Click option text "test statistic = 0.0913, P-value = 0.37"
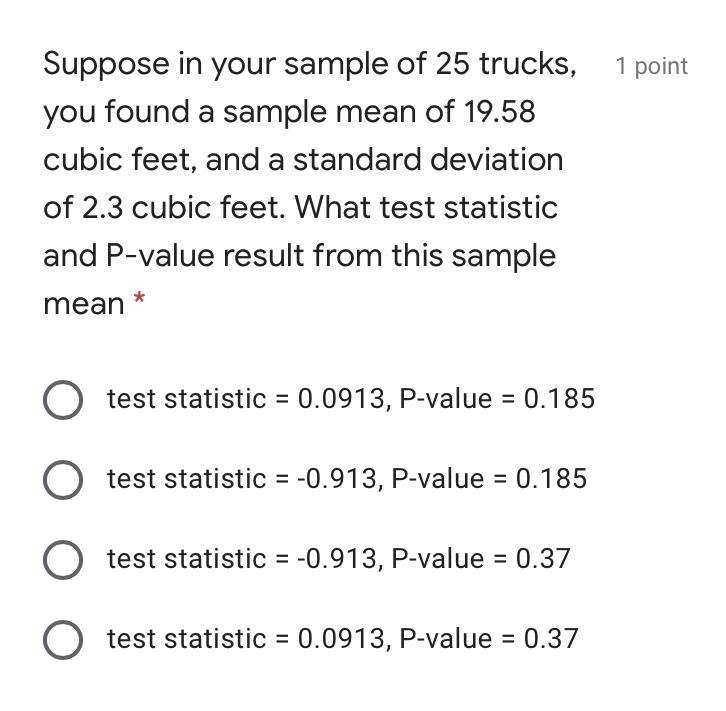Viewport: 726px width, 711px height. coord(343,639)
